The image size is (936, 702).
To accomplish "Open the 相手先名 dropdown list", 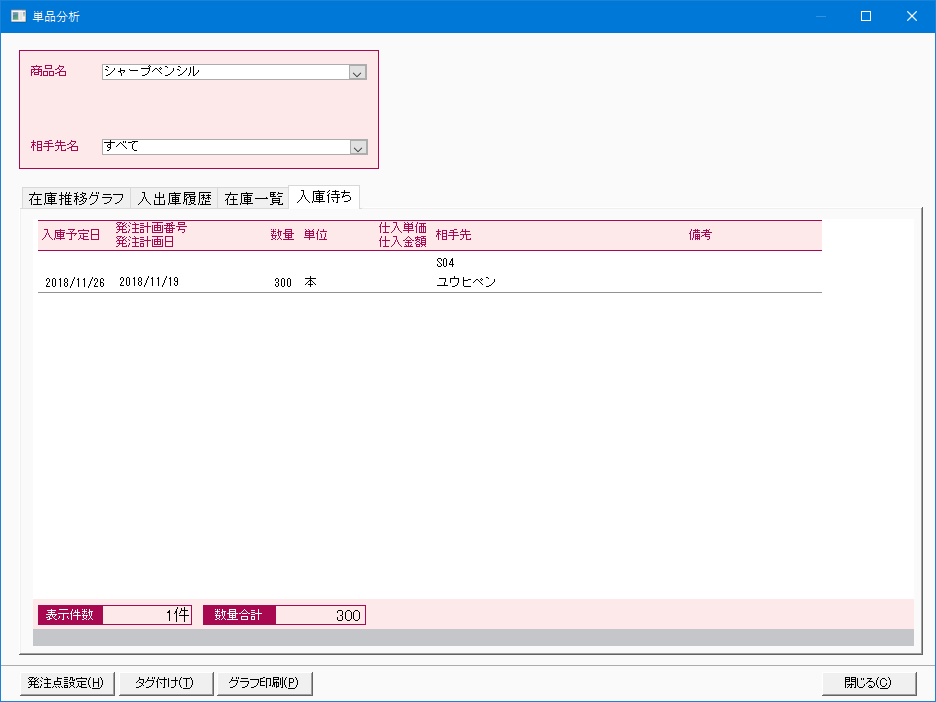I will [x=358, y=147].
